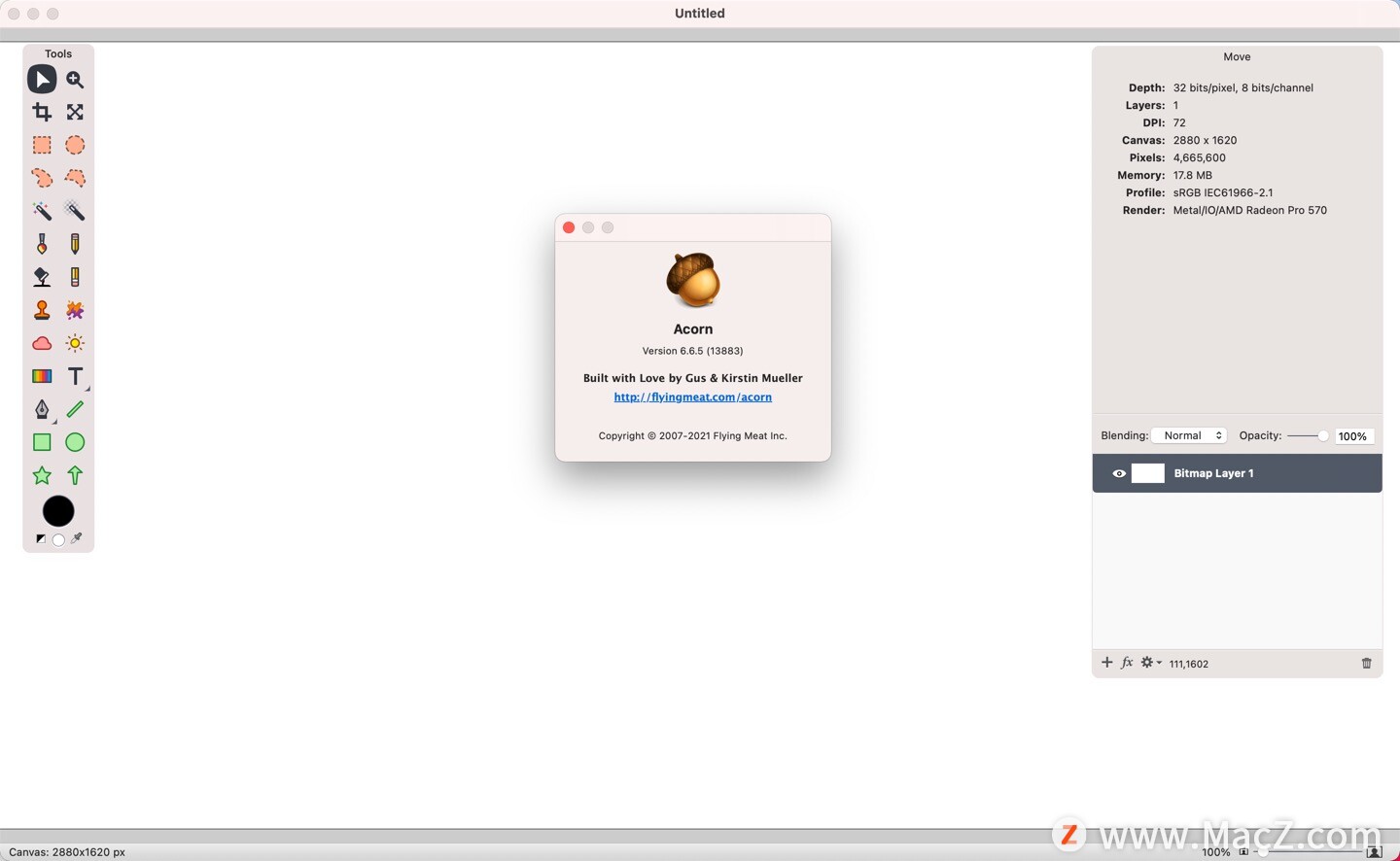Pick the Eyedropper below the color well

[x=77, y=538]
